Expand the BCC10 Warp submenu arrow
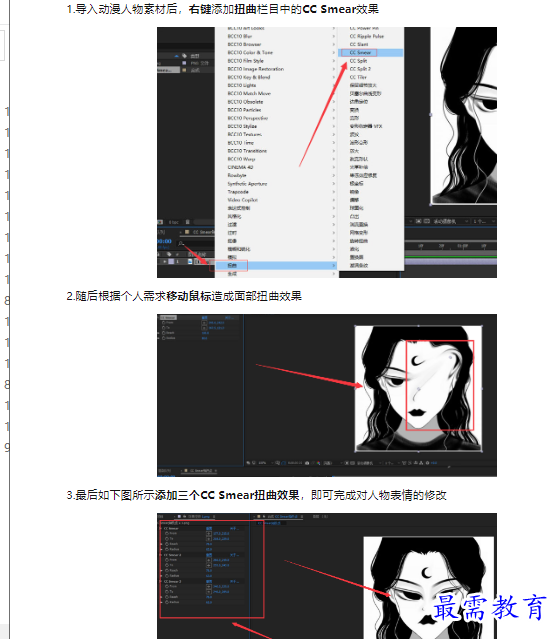The height and width of the screenshot is (639, 555). click(334, 159)
